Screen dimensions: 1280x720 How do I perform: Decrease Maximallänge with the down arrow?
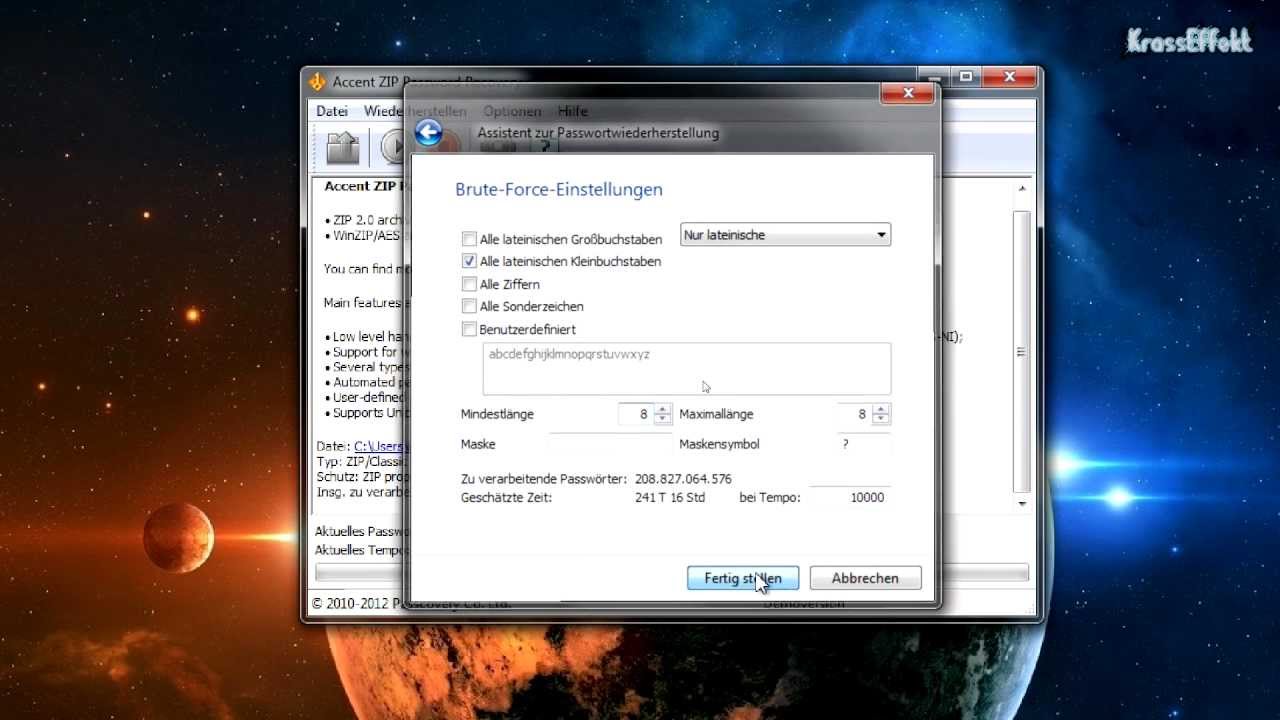[x=881, y=419]
